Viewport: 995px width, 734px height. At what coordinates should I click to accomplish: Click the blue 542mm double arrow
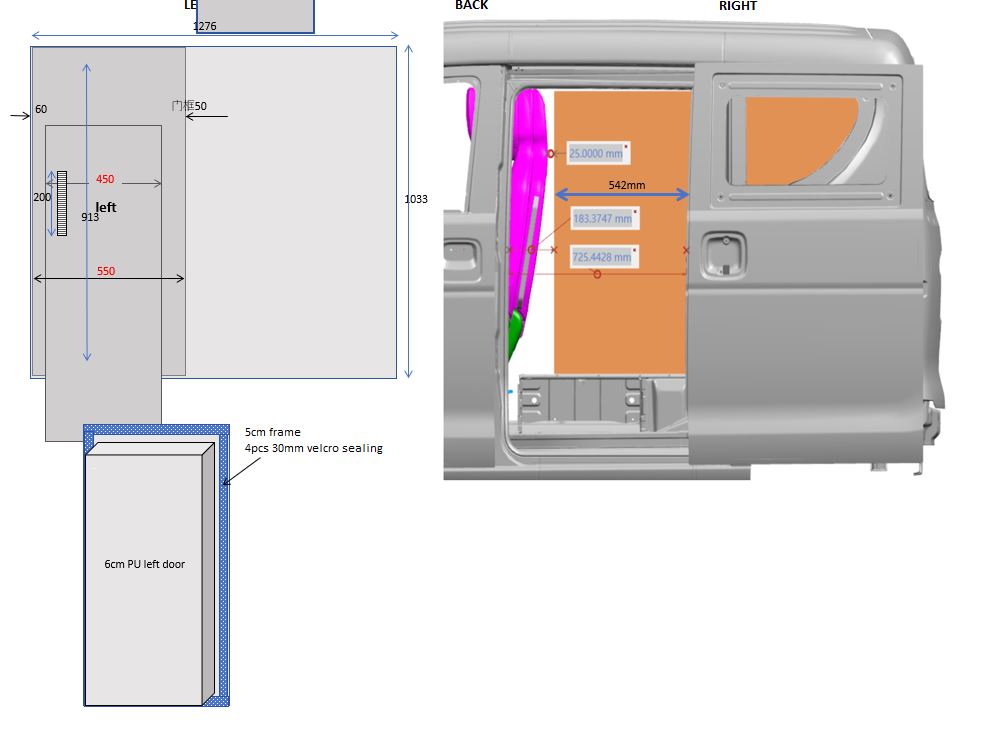pos(622,194)
